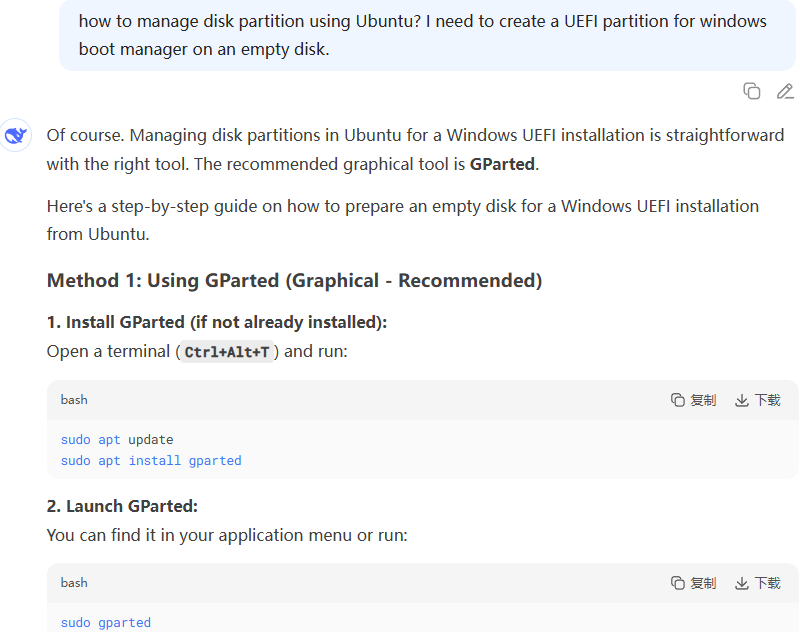Click the '2. Launch GParted' step heading
This screenshot has width=802, height=632.
point(122,506)
